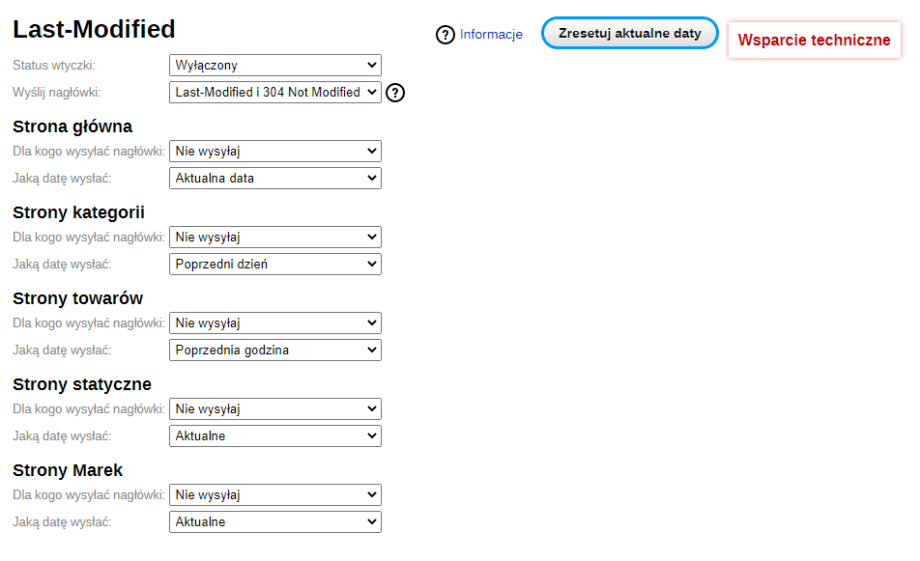Viewport: 920px width, 561px height.
Task: Open Strony statyczne date dropdown
Action: click(x=275, y=436)
